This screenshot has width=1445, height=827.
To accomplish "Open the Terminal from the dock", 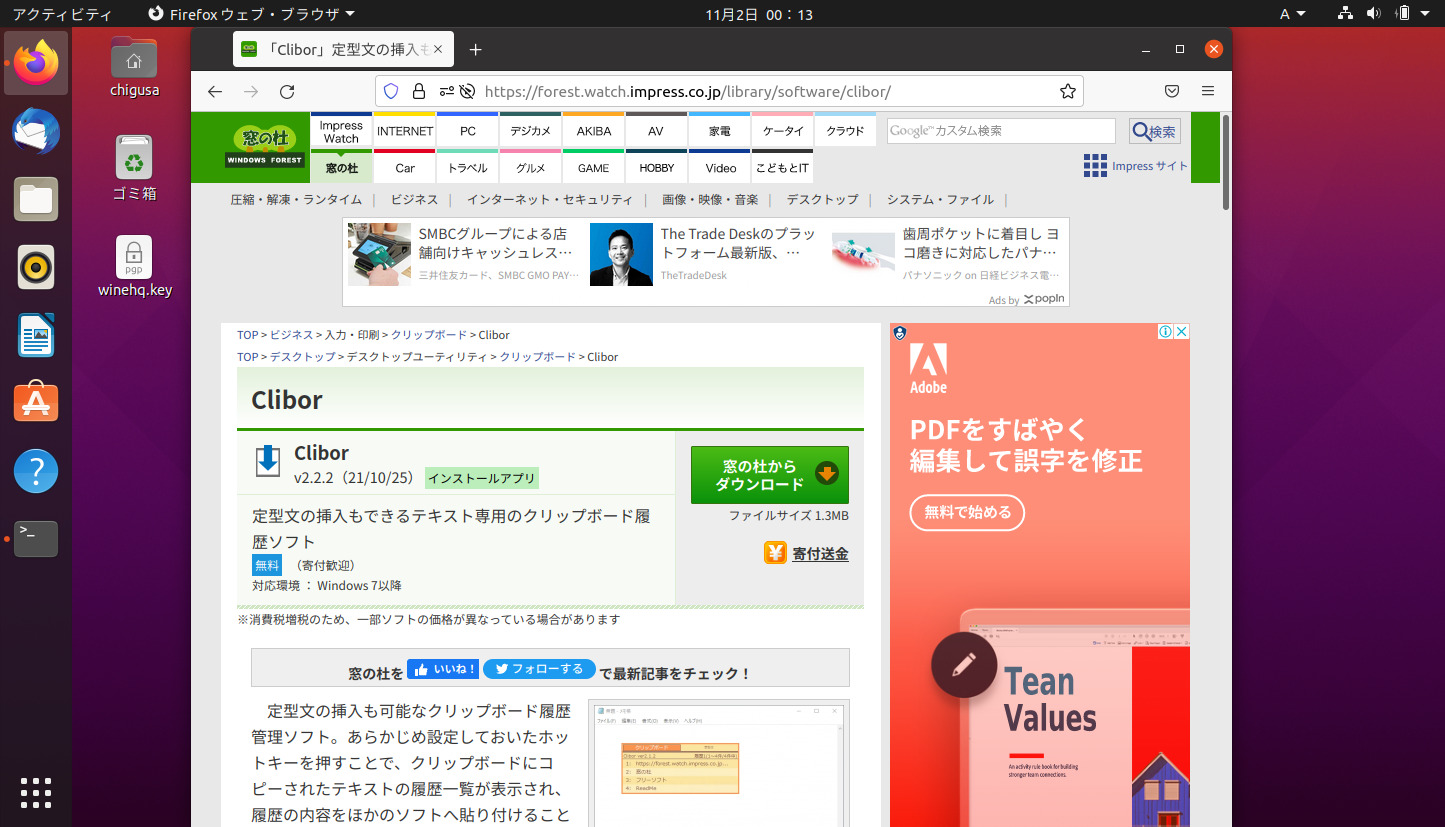I will click(x=36, y=539).
